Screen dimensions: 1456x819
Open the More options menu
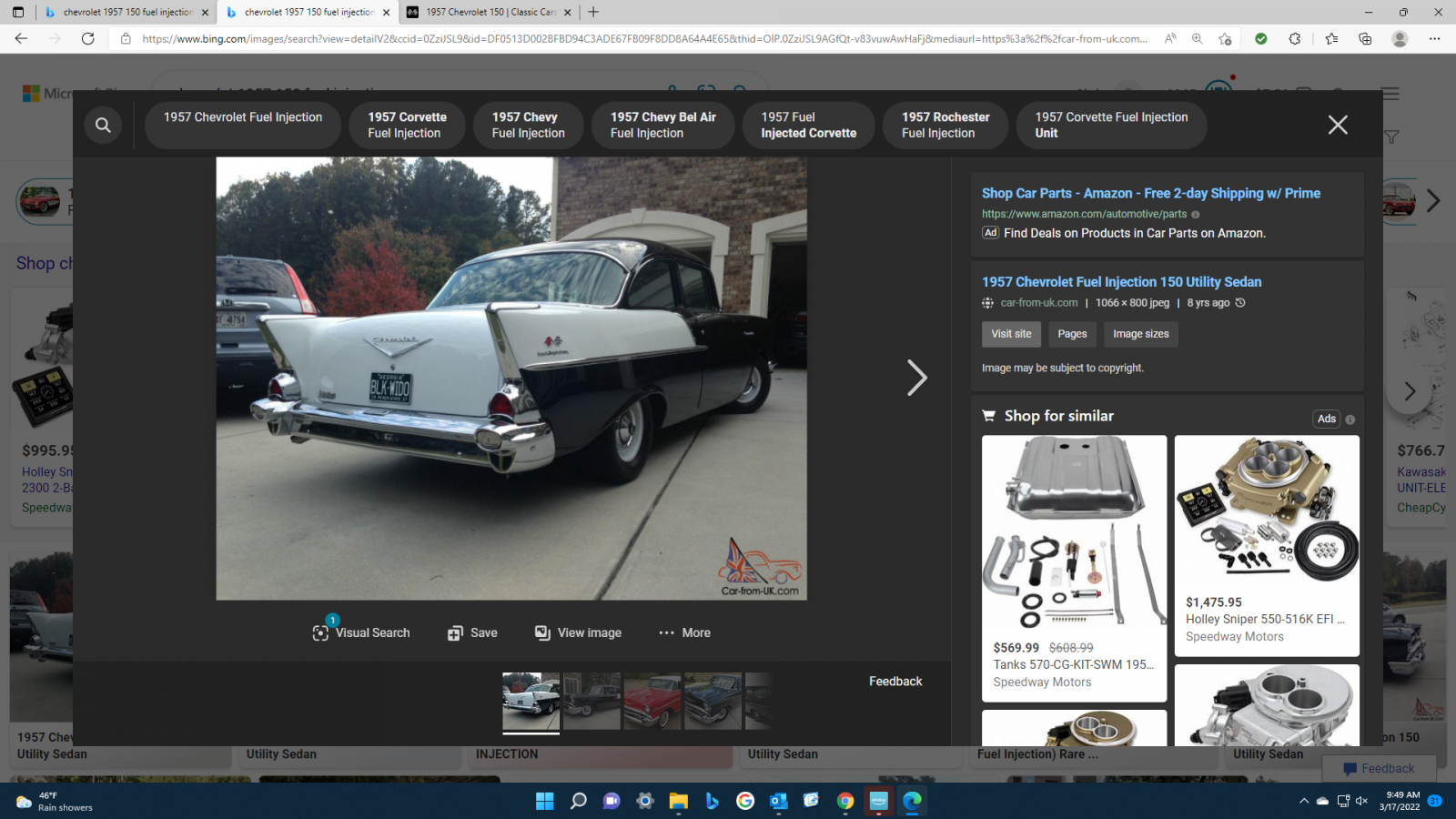684,632
